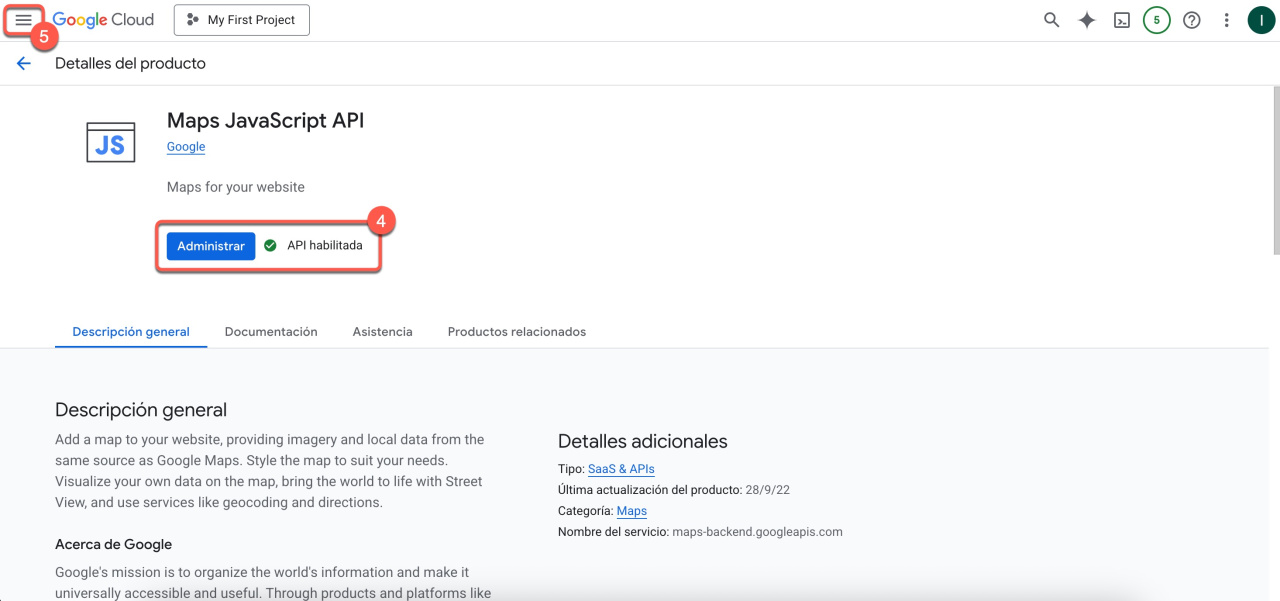1280x601 pixels.
Task: Follow the SaaS & APIs link
Action: pos(621,469)
